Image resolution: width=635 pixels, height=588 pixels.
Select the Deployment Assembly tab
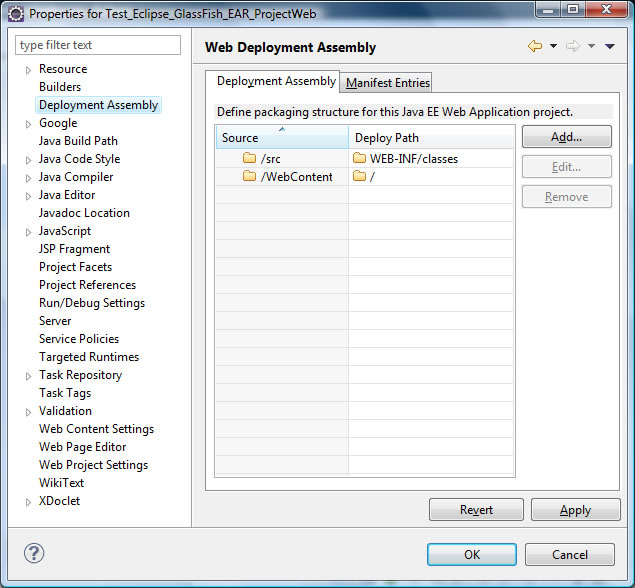point(273,81)
